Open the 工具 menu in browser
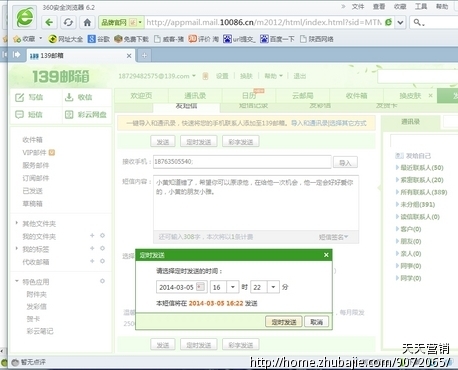This screenshot has width=458, height=370. click(x=421, y=7)
